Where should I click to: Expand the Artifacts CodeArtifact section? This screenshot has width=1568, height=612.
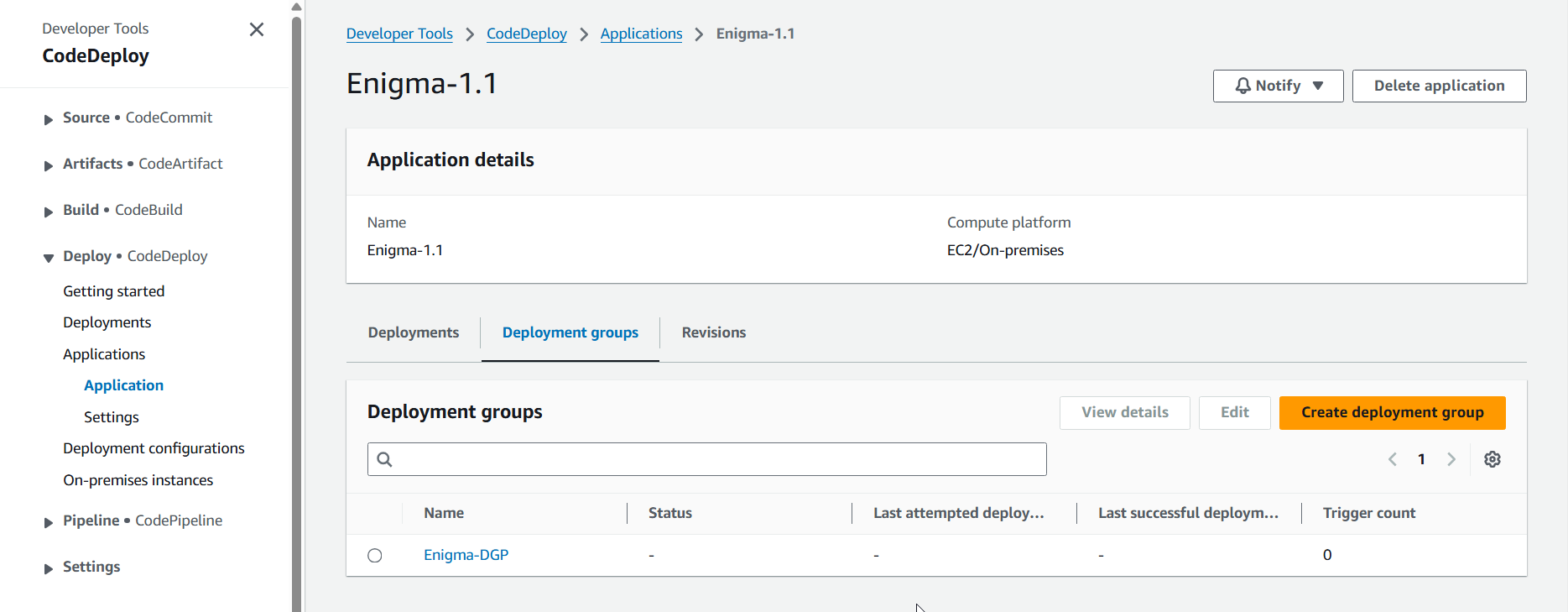(49, 165)
